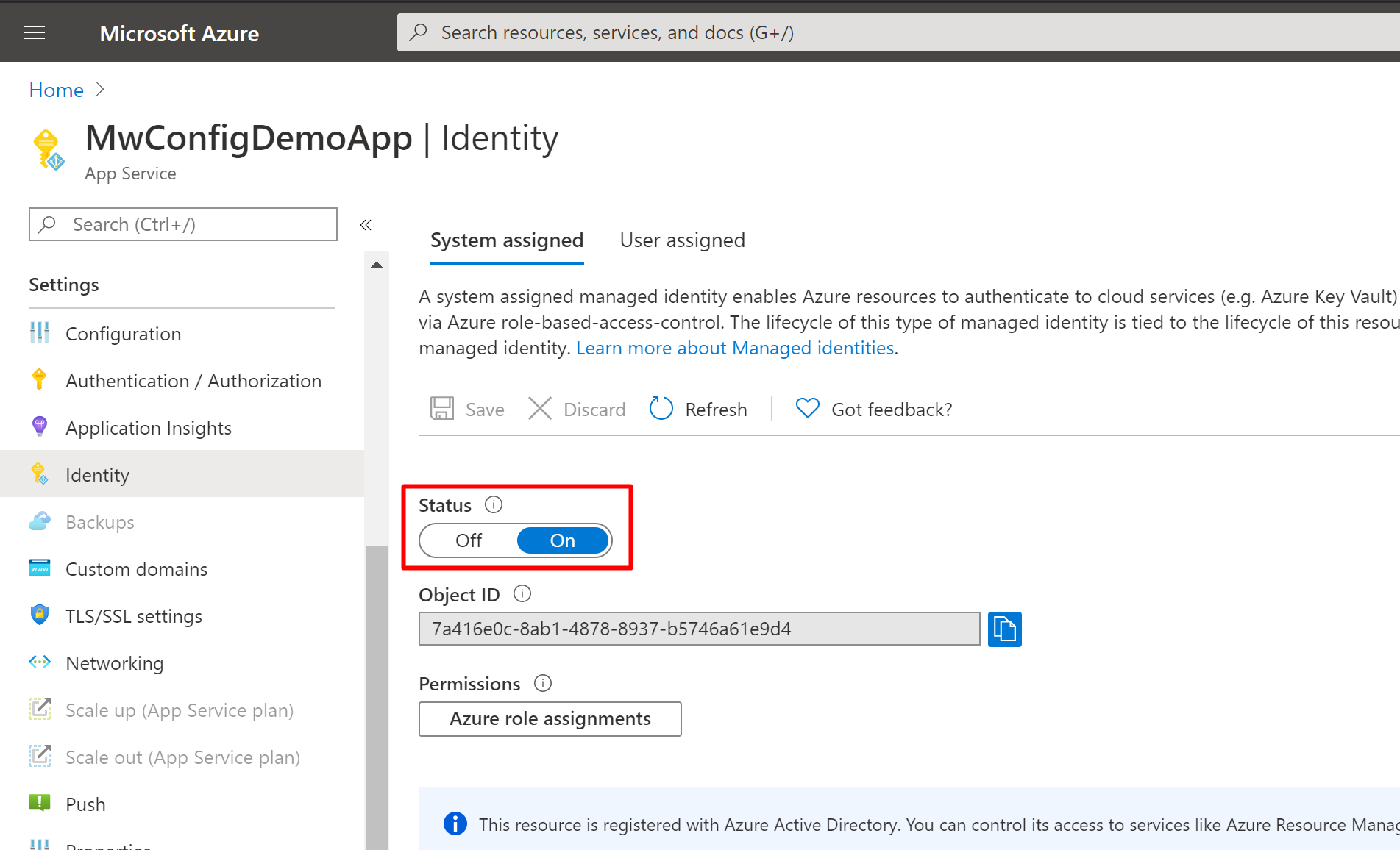Toggle the system assigned identity Status to On
The height and width of the screenshot is (850, 1400).
point(562,540)
